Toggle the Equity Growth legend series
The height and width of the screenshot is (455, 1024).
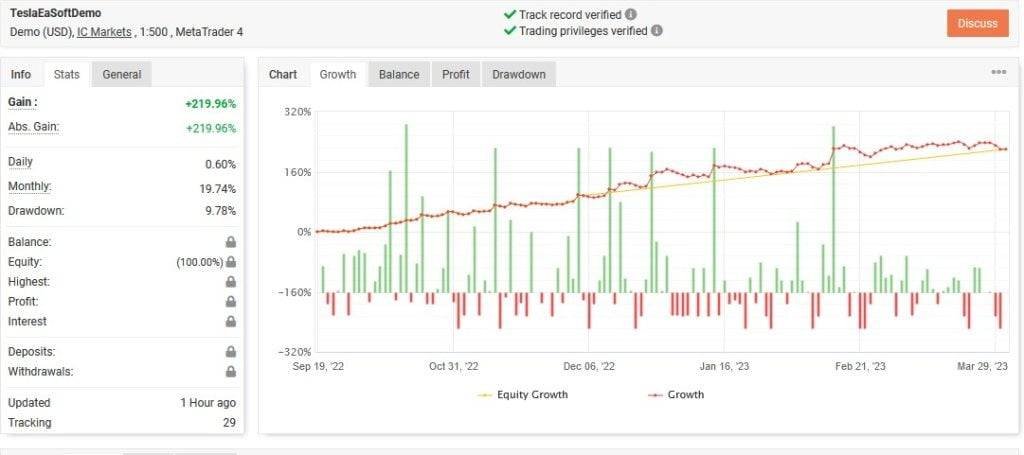point(523,395)
